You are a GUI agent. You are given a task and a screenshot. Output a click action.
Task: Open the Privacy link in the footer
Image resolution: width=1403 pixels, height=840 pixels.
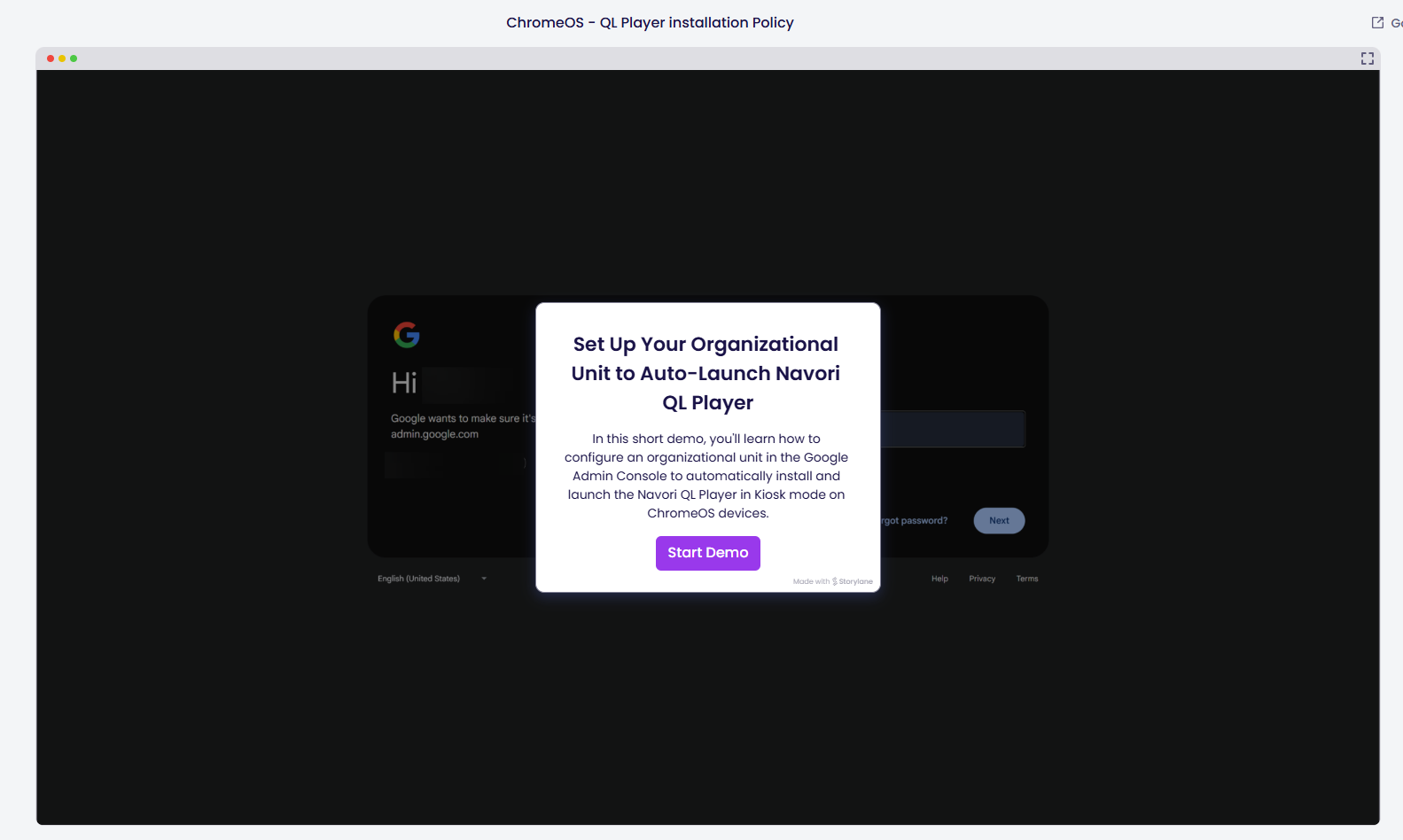982,579
